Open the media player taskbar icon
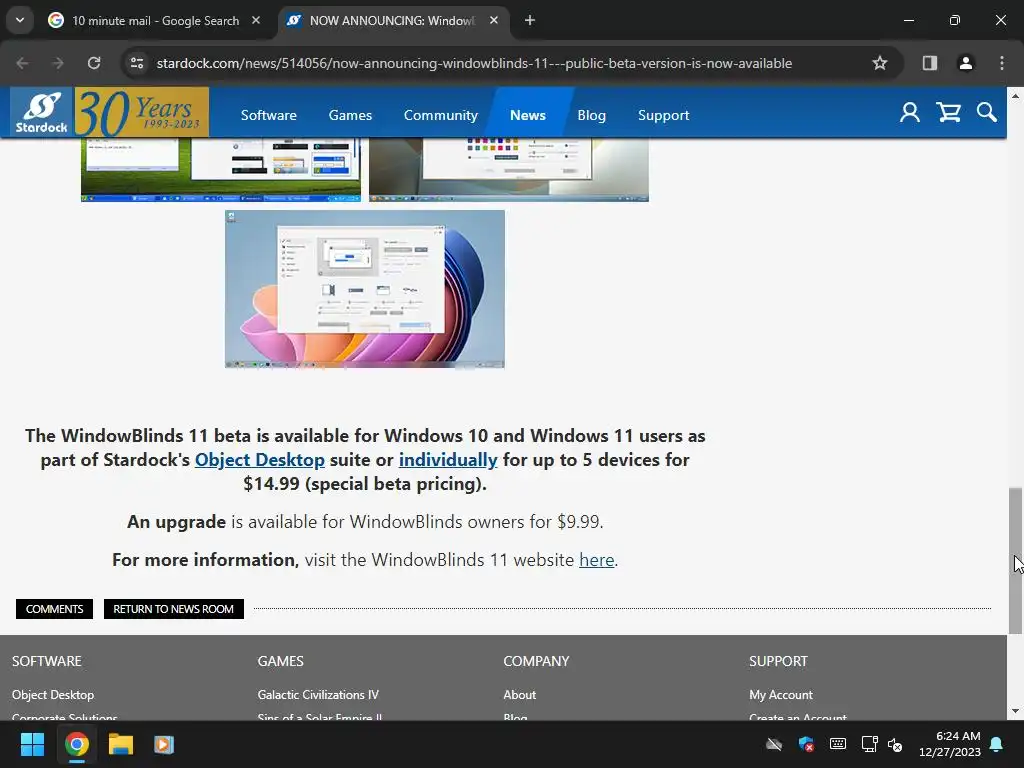The height and width of the screenshot is (768, 1024). point(164,744)
